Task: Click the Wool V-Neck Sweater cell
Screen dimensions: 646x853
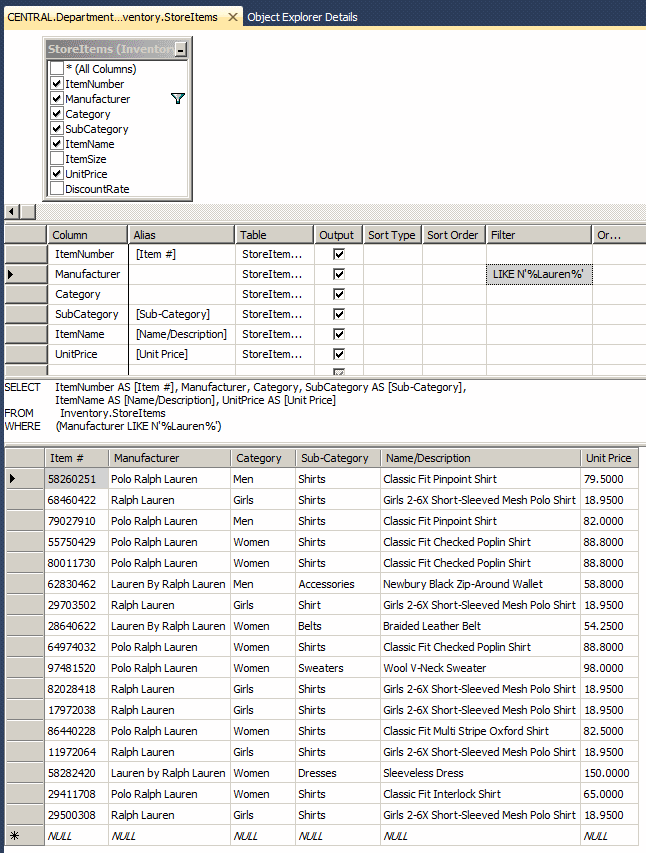Action: point(481,668)
